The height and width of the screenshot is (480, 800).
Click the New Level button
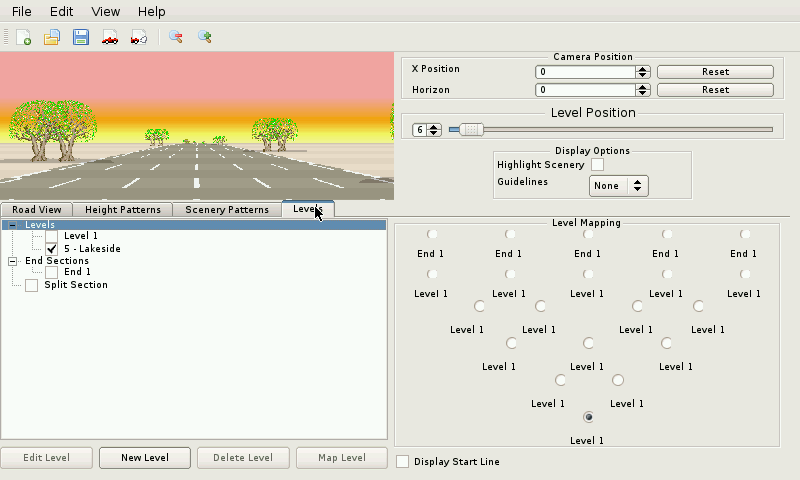coord(144,458)
